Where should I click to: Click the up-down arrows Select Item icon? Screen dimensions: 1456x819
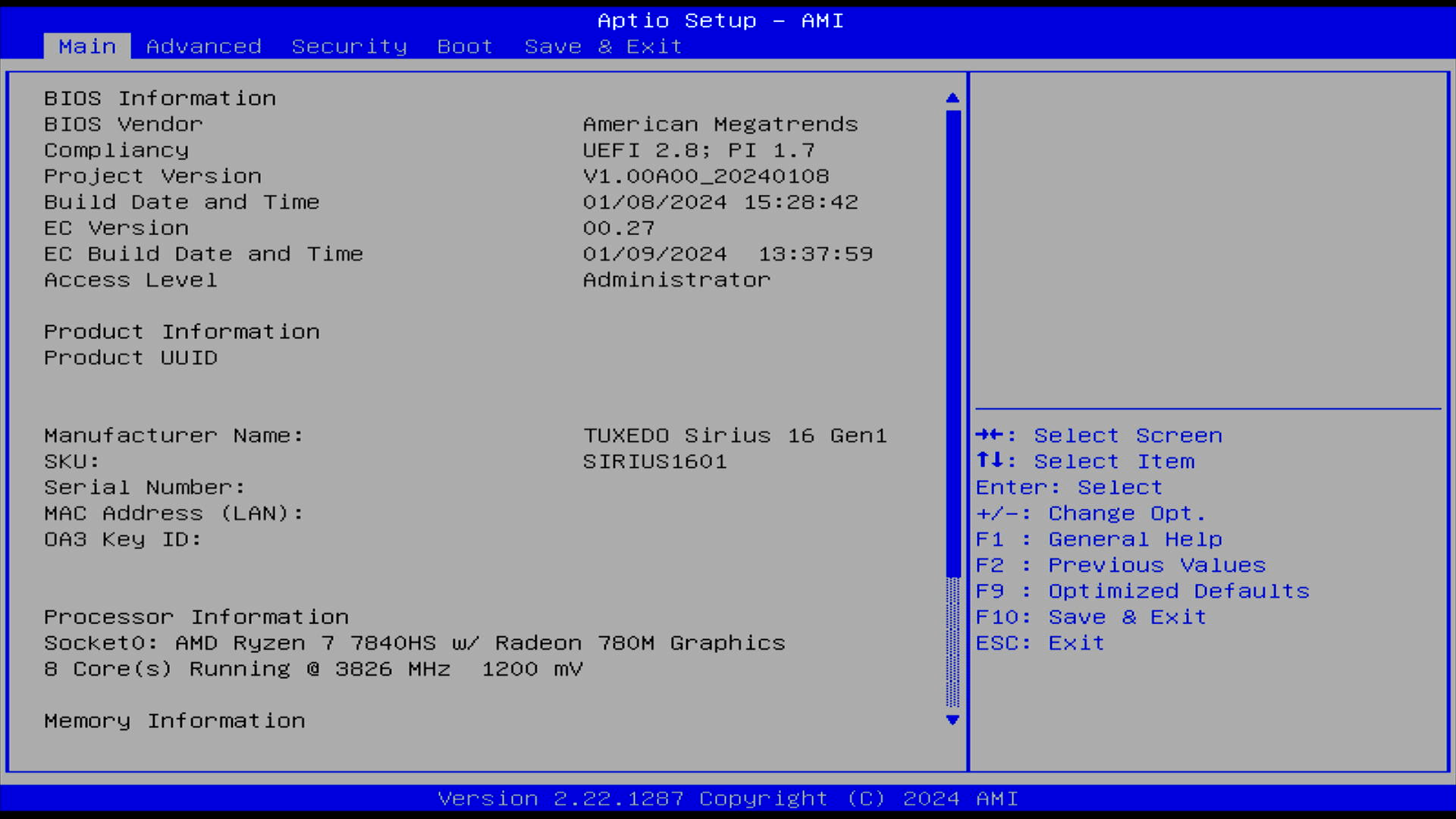tap(989, 460)
